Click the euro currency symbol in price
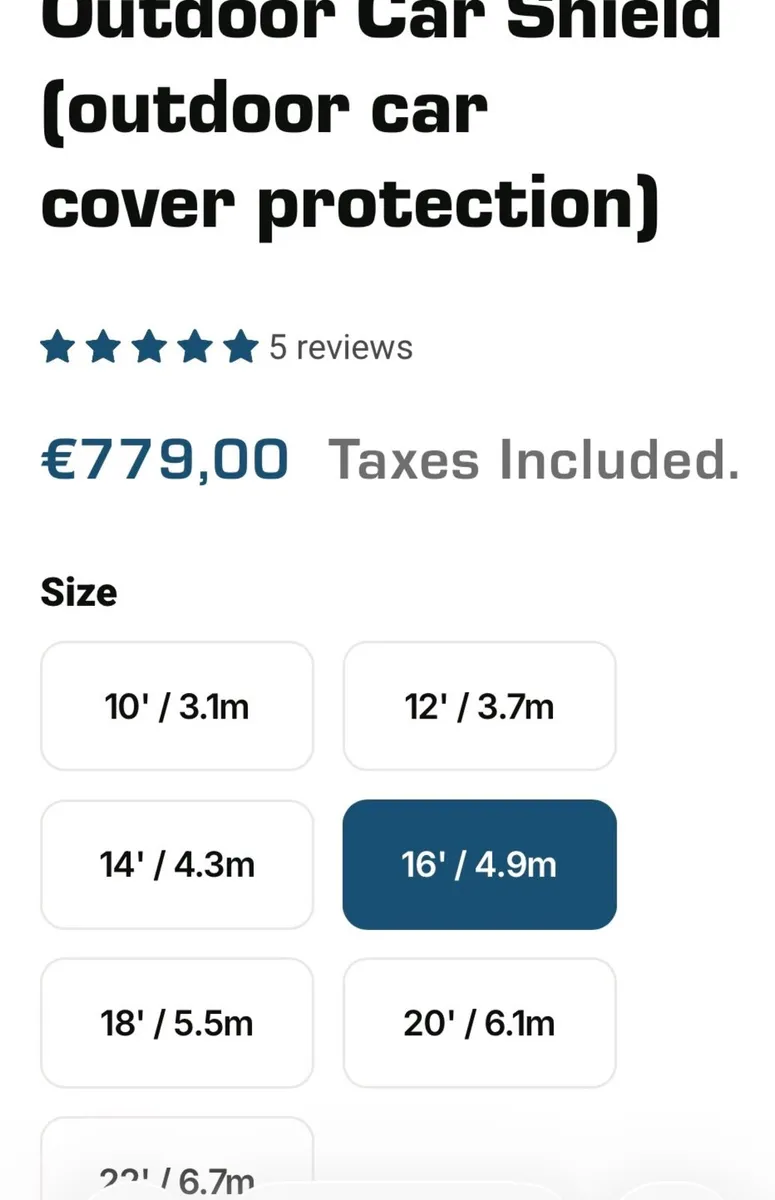This screenshot has height=1200, width=775. [x=56, y=460]
